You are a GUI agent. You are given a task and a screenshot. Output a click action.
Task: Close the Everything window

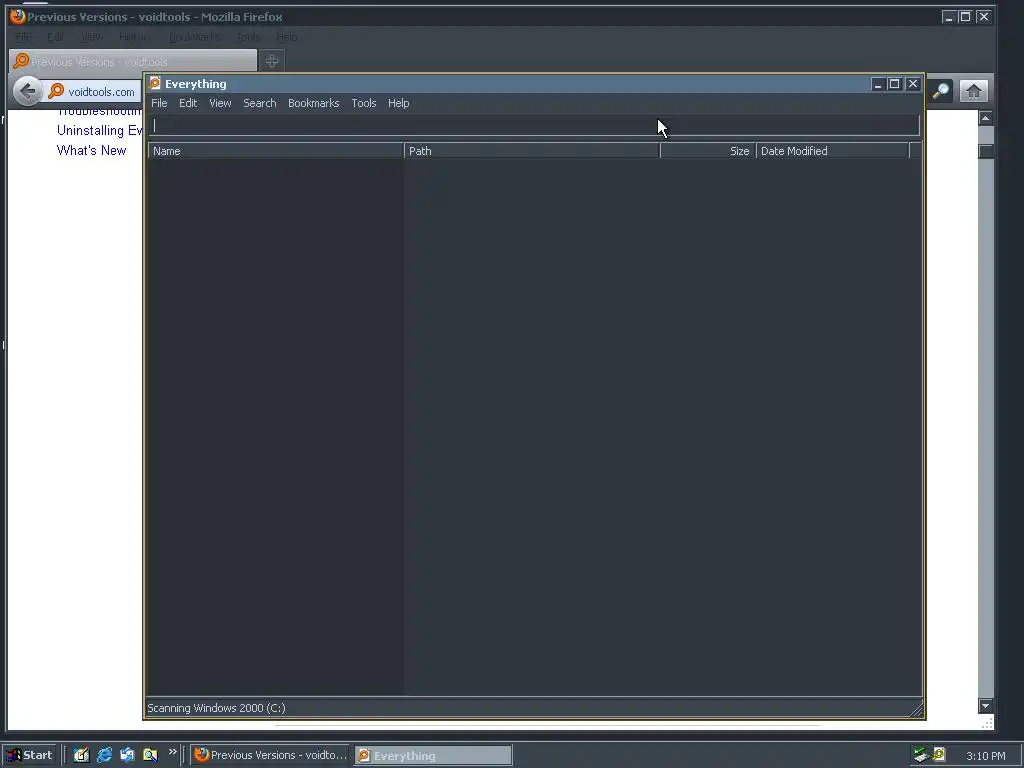(x=913, y=84)
